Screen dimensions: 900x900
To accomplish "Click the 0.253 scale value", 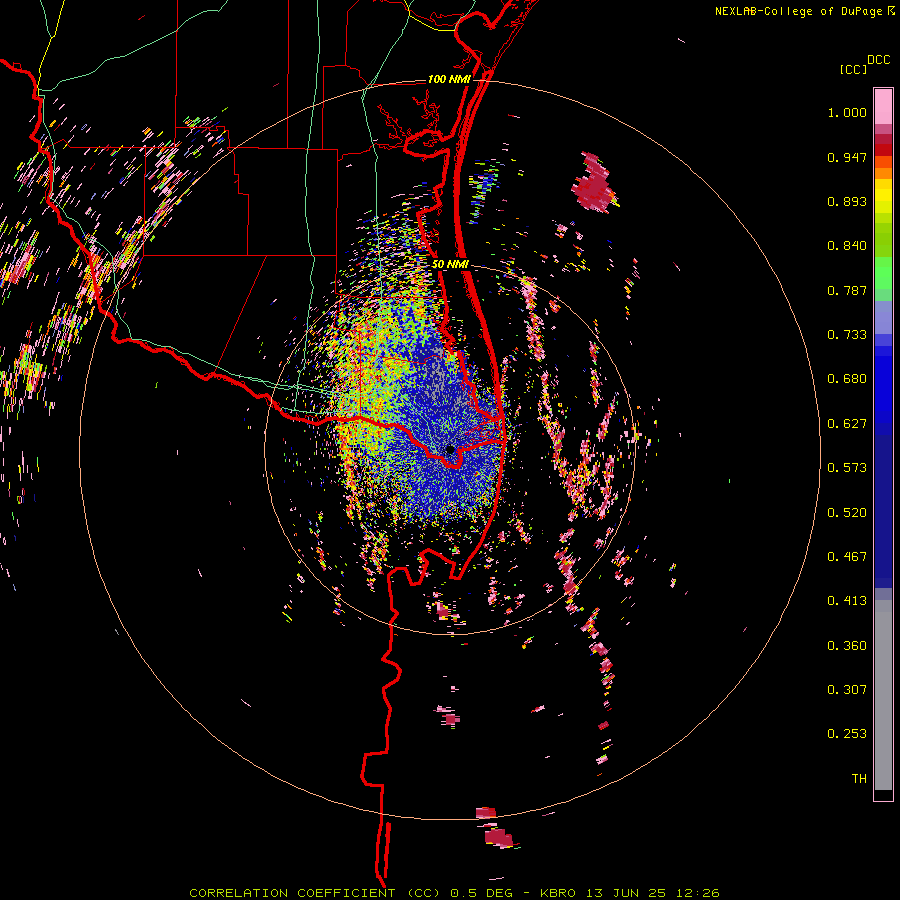I will [847, 734].
